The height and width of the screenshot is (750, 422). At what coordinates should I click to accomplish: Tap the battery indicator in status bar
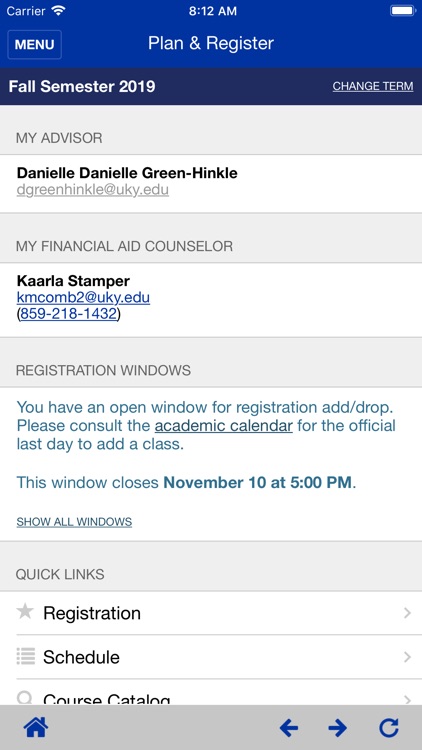(402, 11)
